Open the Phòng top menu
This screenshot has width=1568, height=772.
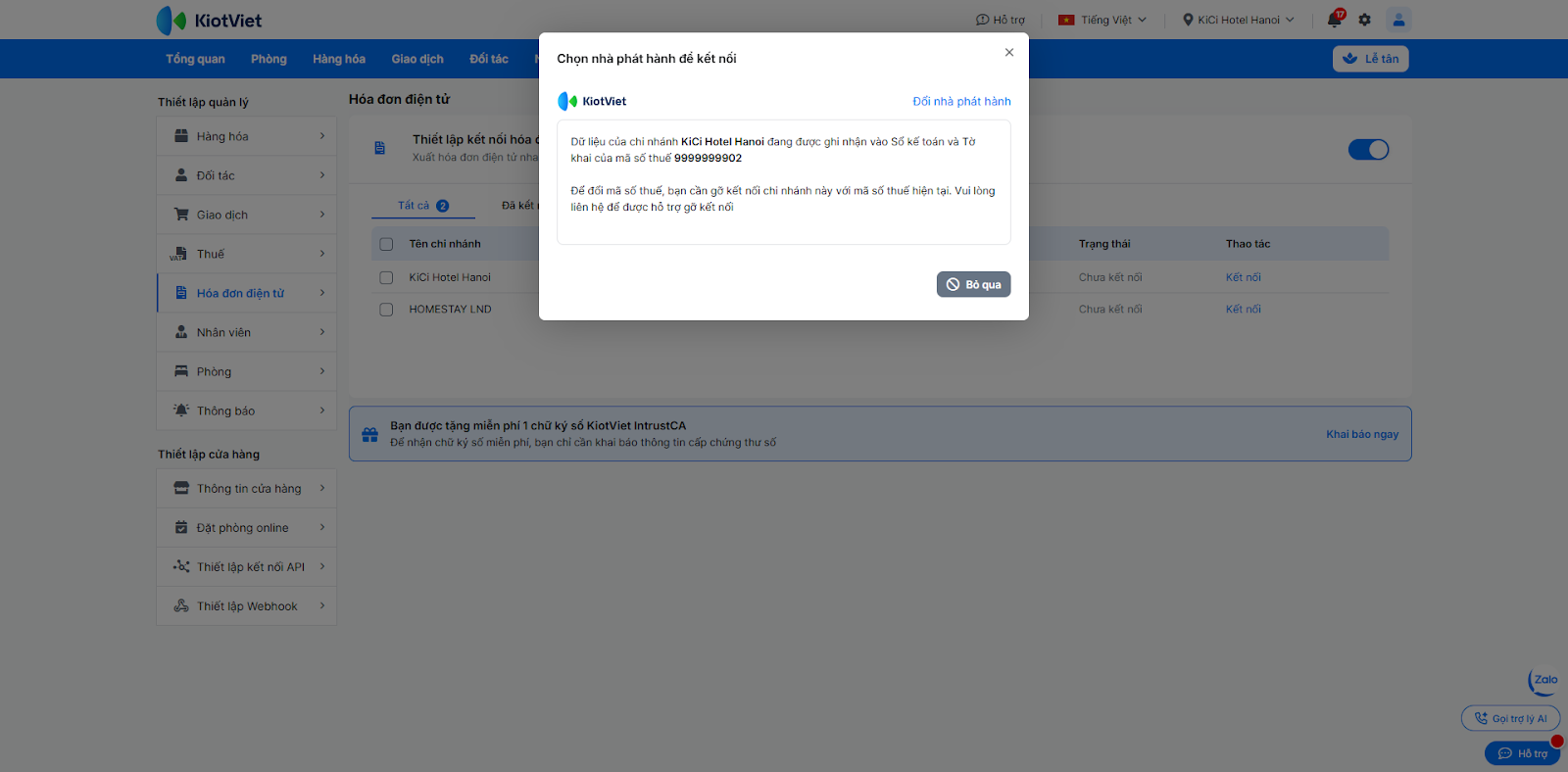(269, 59)
